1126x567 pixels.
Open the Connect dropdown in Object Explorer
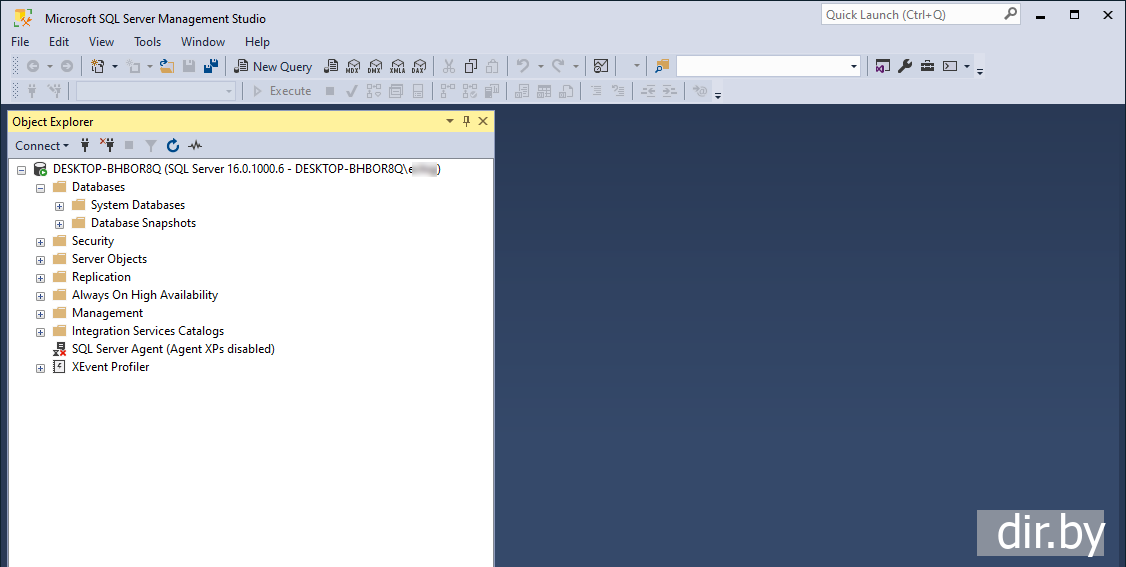coord(42,146)
